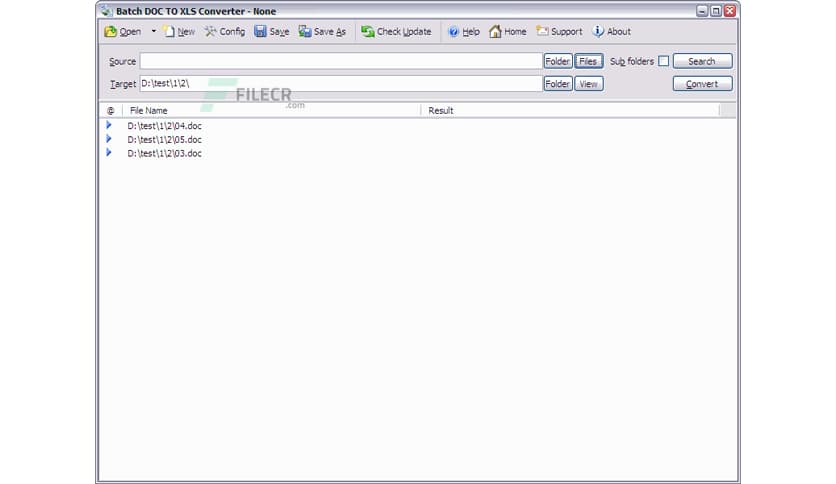Click the @ column header
836x484 pixels.
pyautogui.click(x=110, y=110)
